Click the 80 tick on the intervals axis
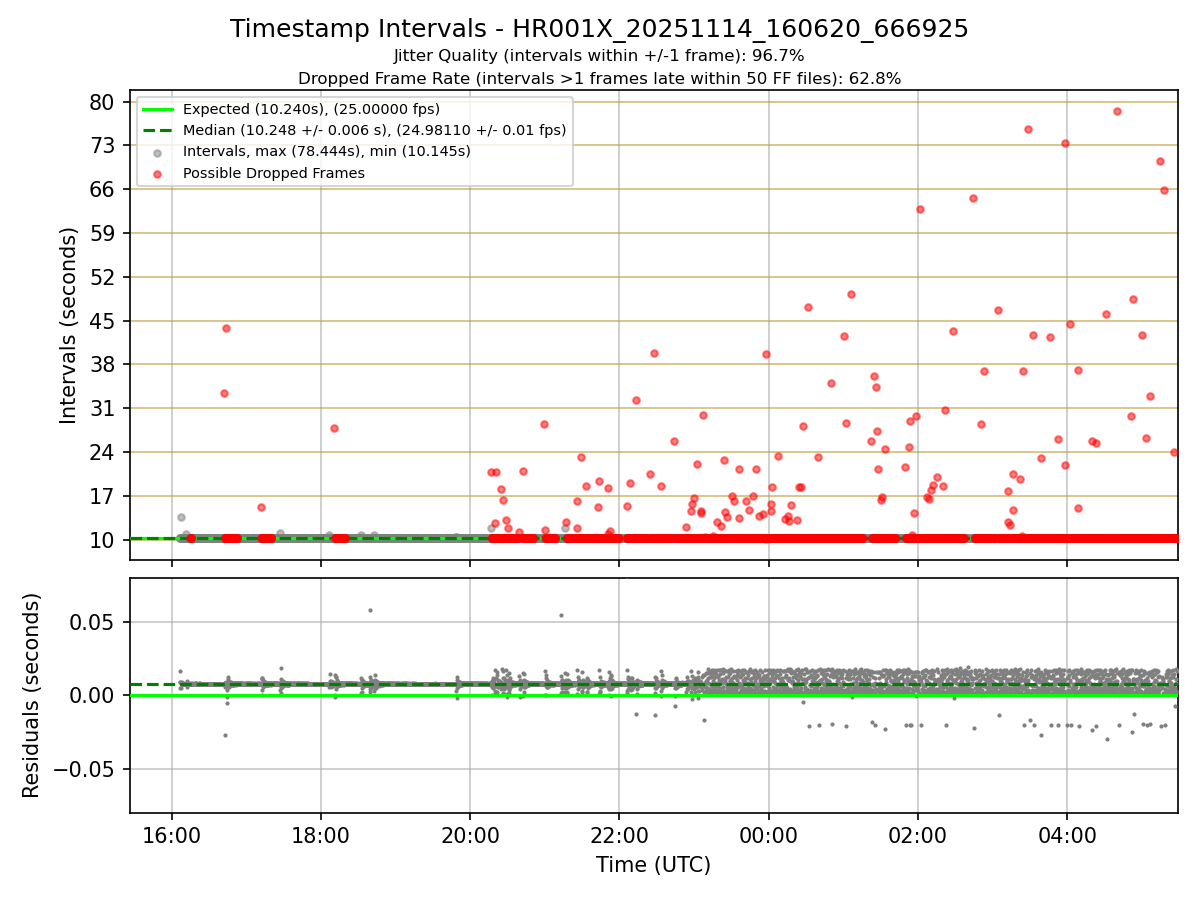Image resolution: width=1200 pixels, height=900 pixels. coord(101,102)
